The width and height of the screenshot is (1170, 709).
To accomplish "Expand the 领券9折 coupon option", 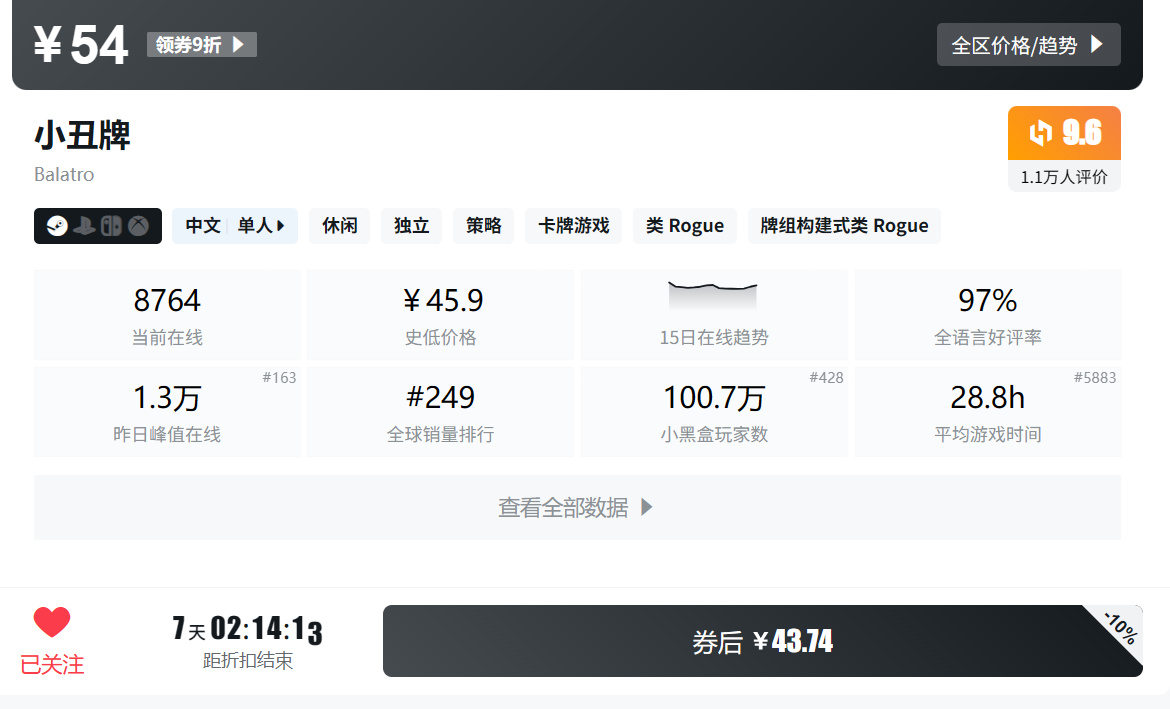I will click(x=201, y=45).
